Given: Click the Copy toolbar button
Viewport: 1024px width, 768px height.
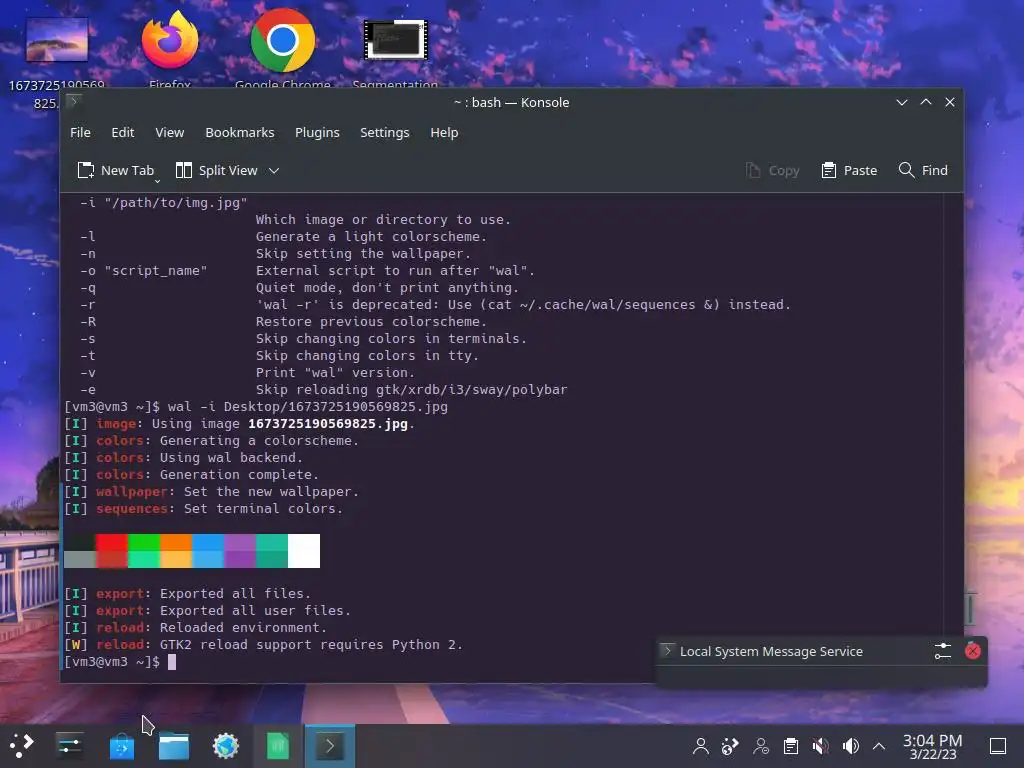Looking at the screenshot, I should 773,170.
